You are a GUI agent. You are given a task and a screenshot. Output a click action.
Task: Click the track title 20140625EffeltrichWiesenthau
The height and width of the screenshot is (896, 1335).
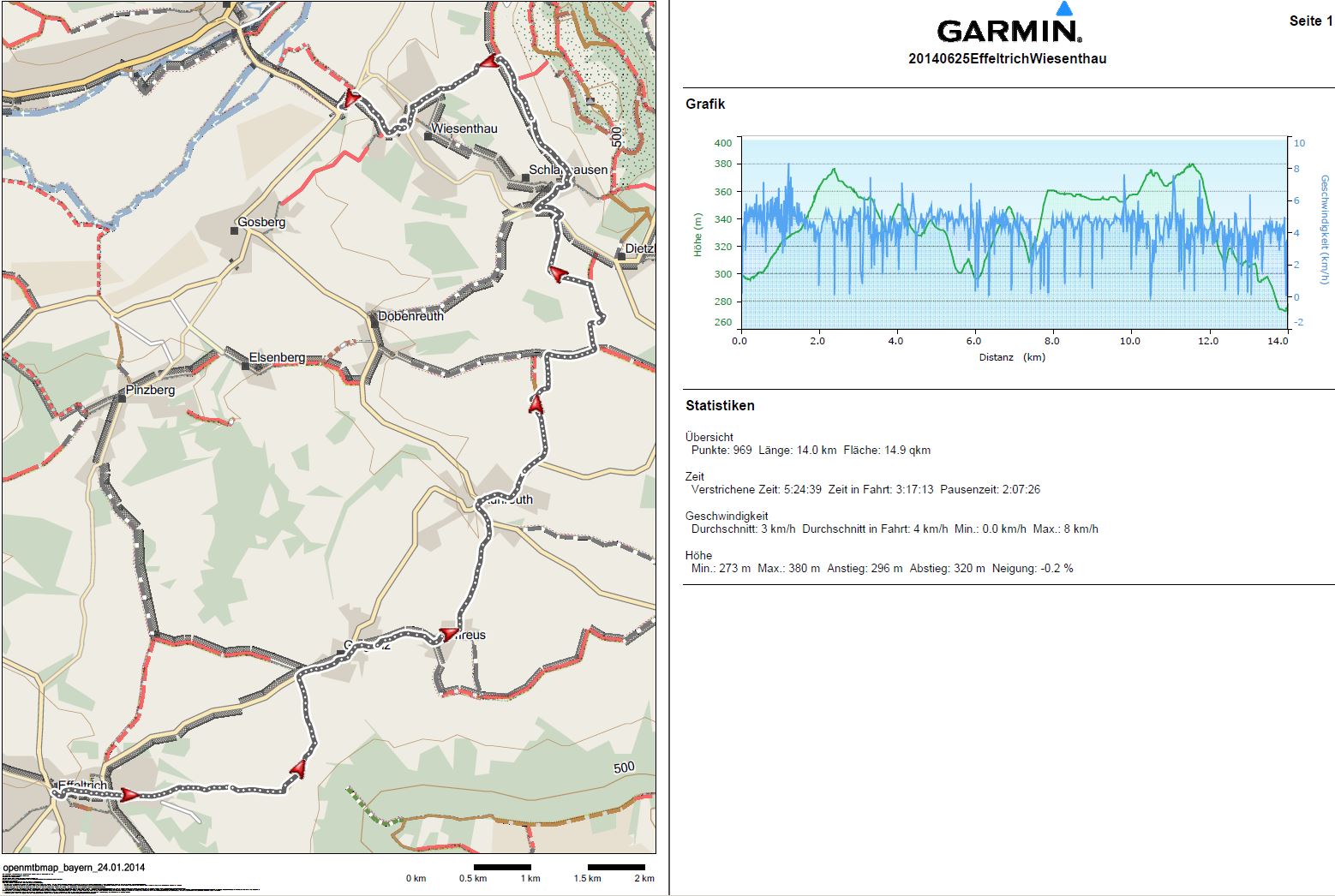click(1007, 59)
